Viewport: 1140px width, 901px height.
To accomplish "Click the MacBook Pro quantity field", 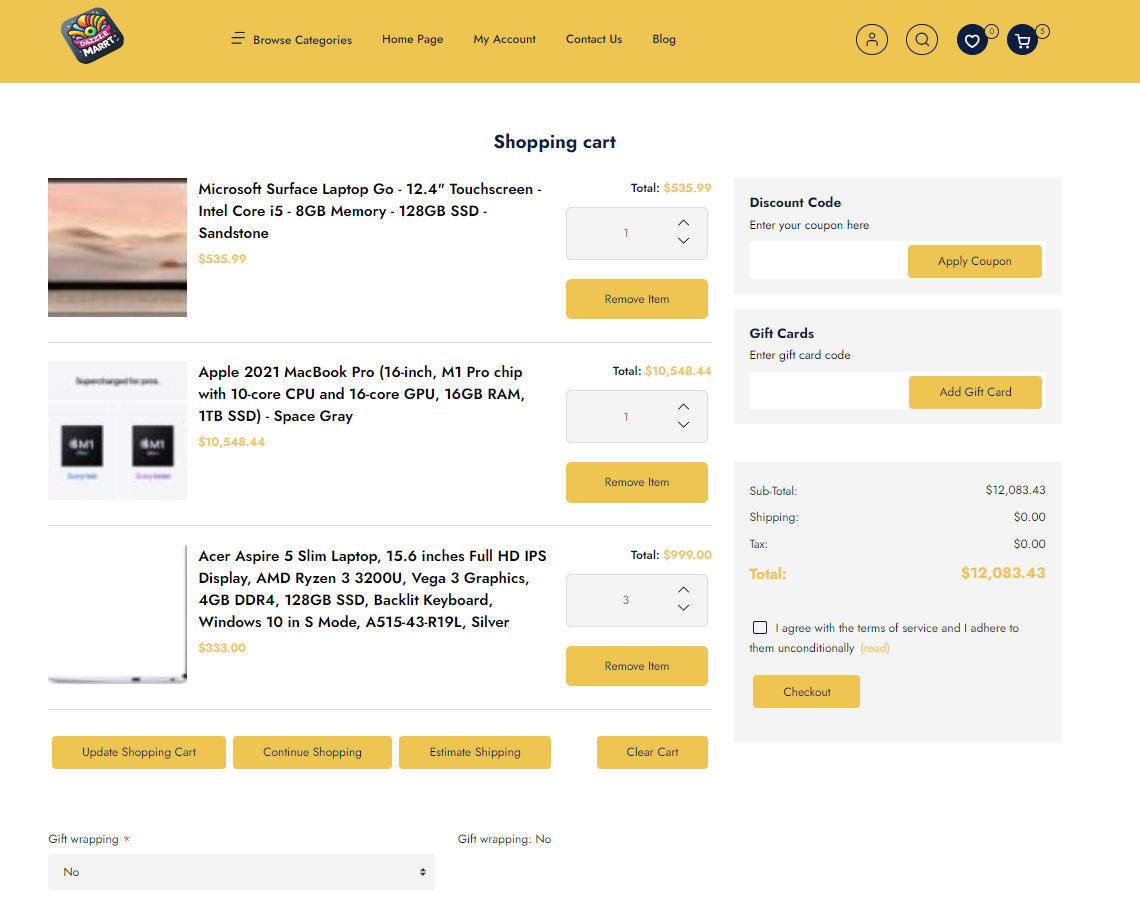I will pyautogui.click(x=625, y=417).
